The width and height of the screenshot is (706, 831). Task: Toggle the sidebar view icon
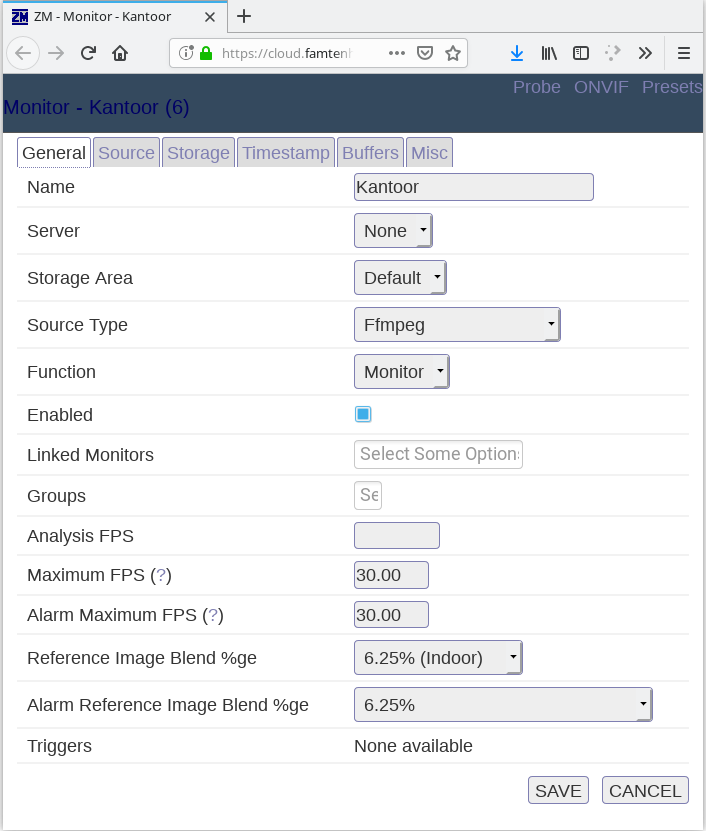click(x=581, y=53)
